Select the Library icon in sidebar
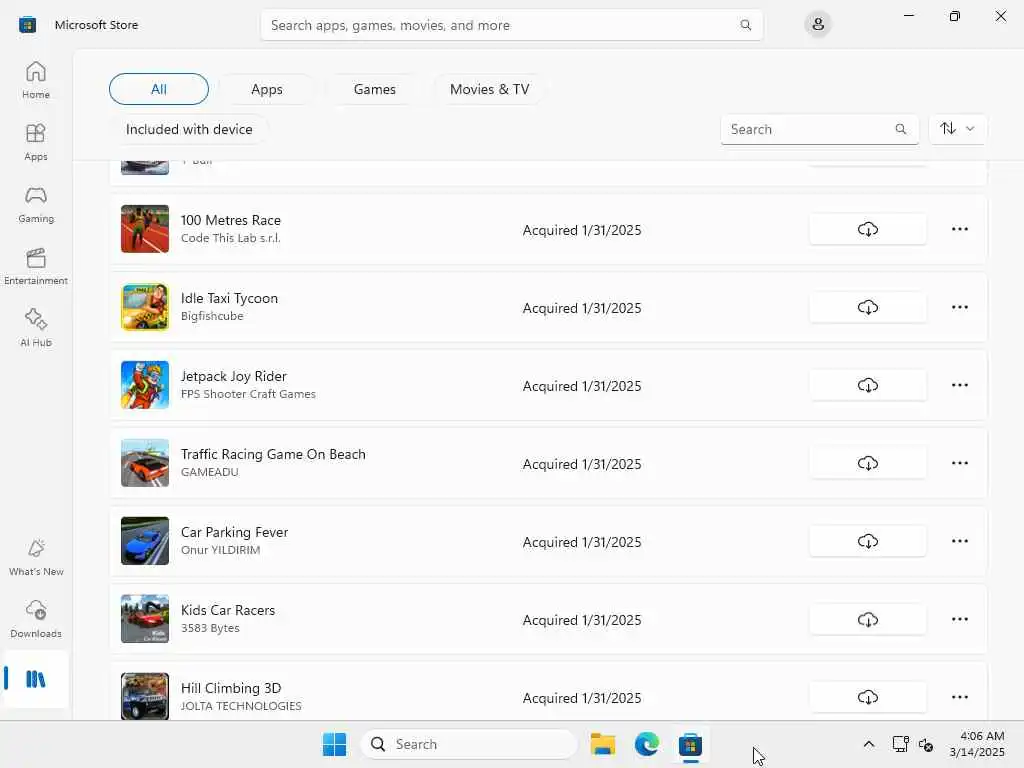This screenshot has width=1024, height=768. [x=36, y=679]
